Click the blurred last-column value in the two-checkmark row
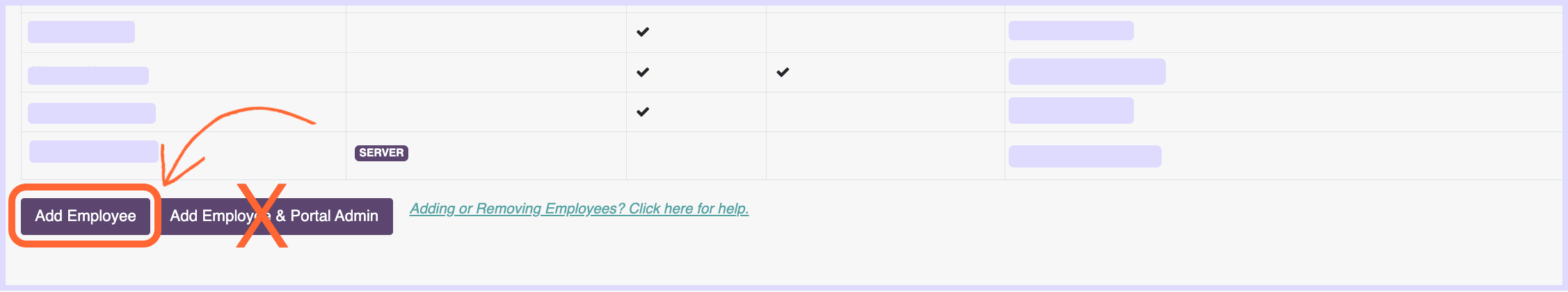 coord(1087,72)
